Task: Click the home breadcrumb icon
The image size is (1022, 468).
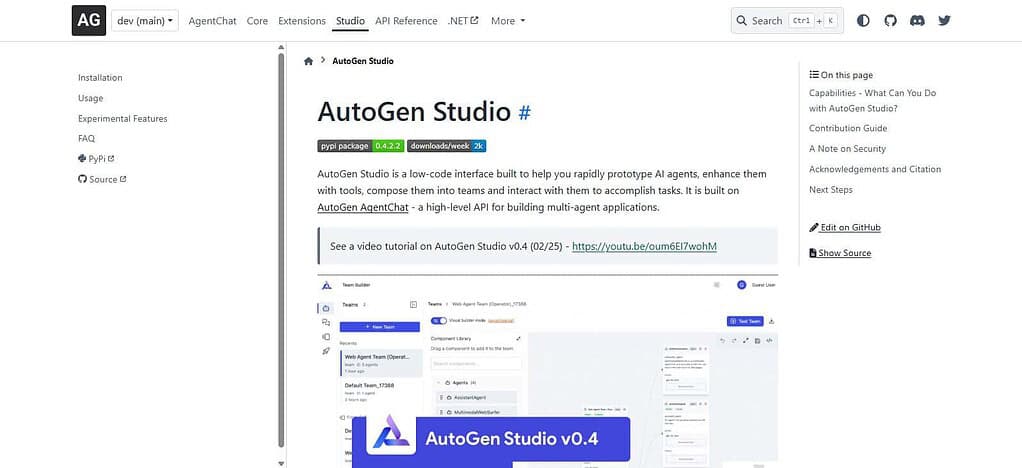Action: click(x=308, y=61)
